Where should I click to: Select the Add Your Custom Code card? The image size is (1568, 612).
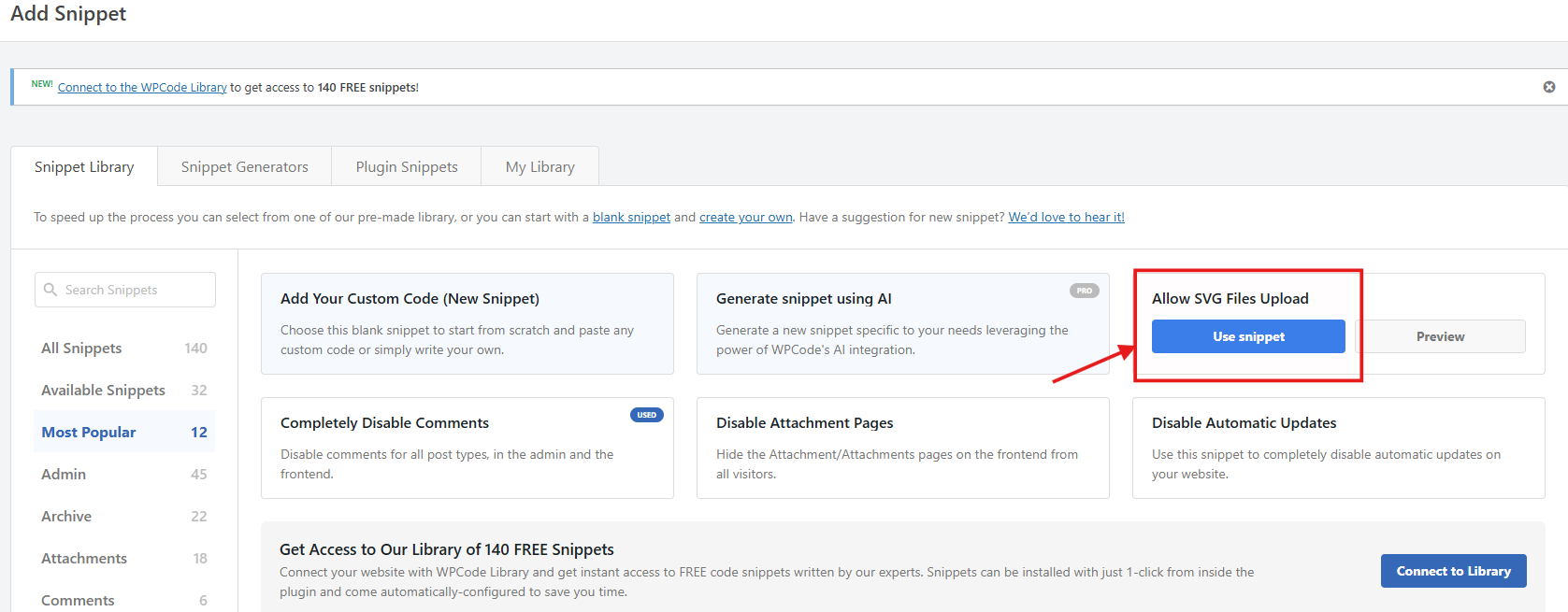pos(467,323)
